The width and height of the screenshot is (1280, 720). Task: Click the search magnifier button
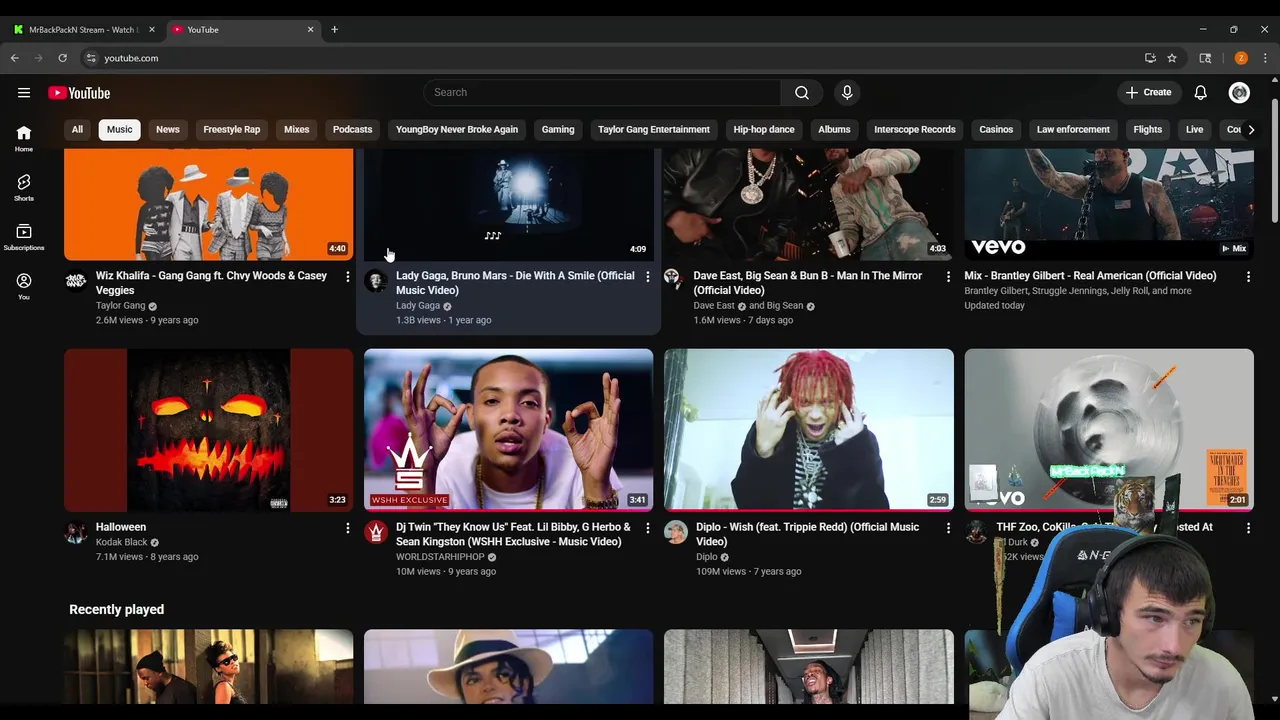pos(802,93)
